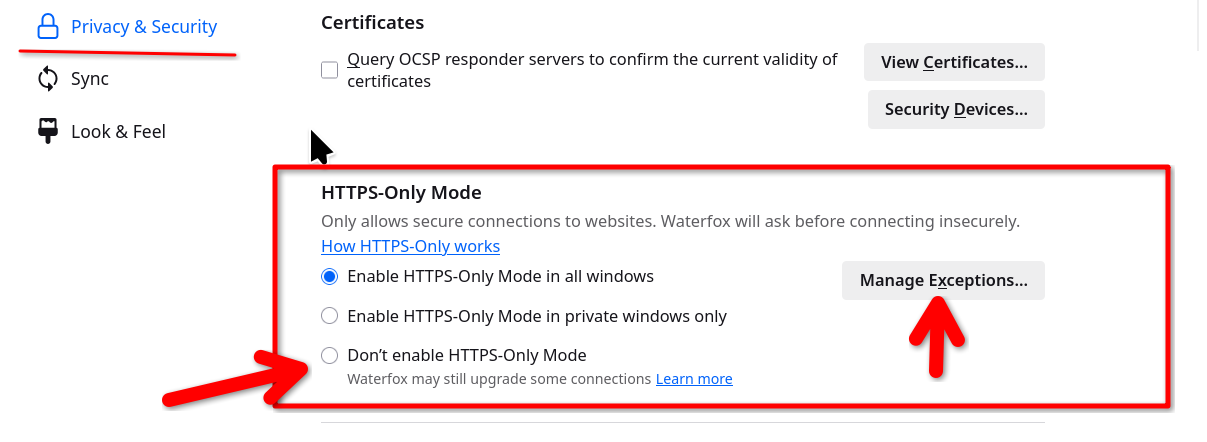Image resolution: width=1207 pixels, height=442 pixels.
Task: Open the How HTTPS-Only works link
Action: coord(410,246)
